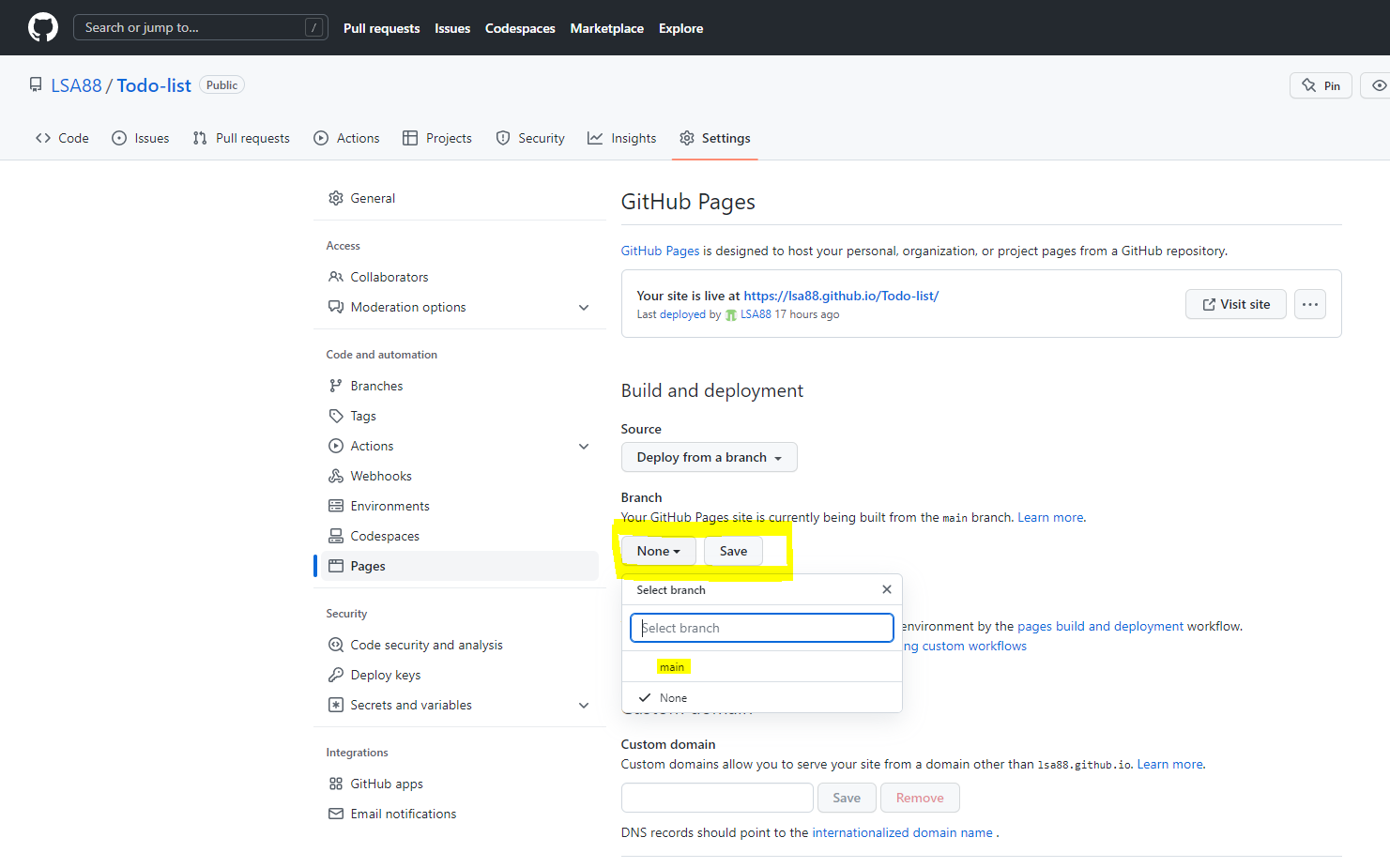This screenshot has width=1390, height=868.
Task: Click the Webhooks icon
Action: [336, 476]
